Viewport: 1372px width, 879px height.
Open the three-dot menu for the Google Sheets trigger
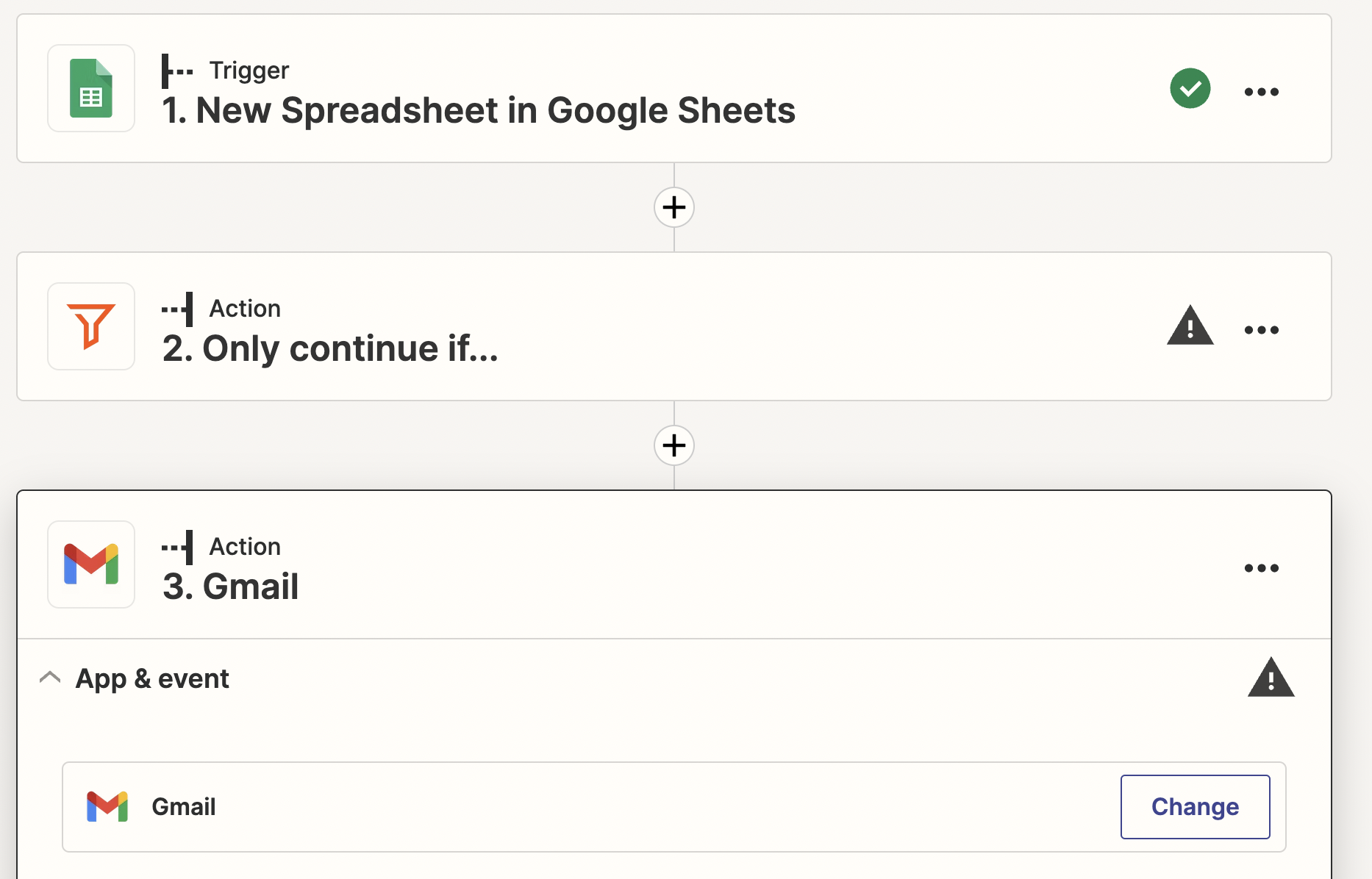(x=1261, y=92)
